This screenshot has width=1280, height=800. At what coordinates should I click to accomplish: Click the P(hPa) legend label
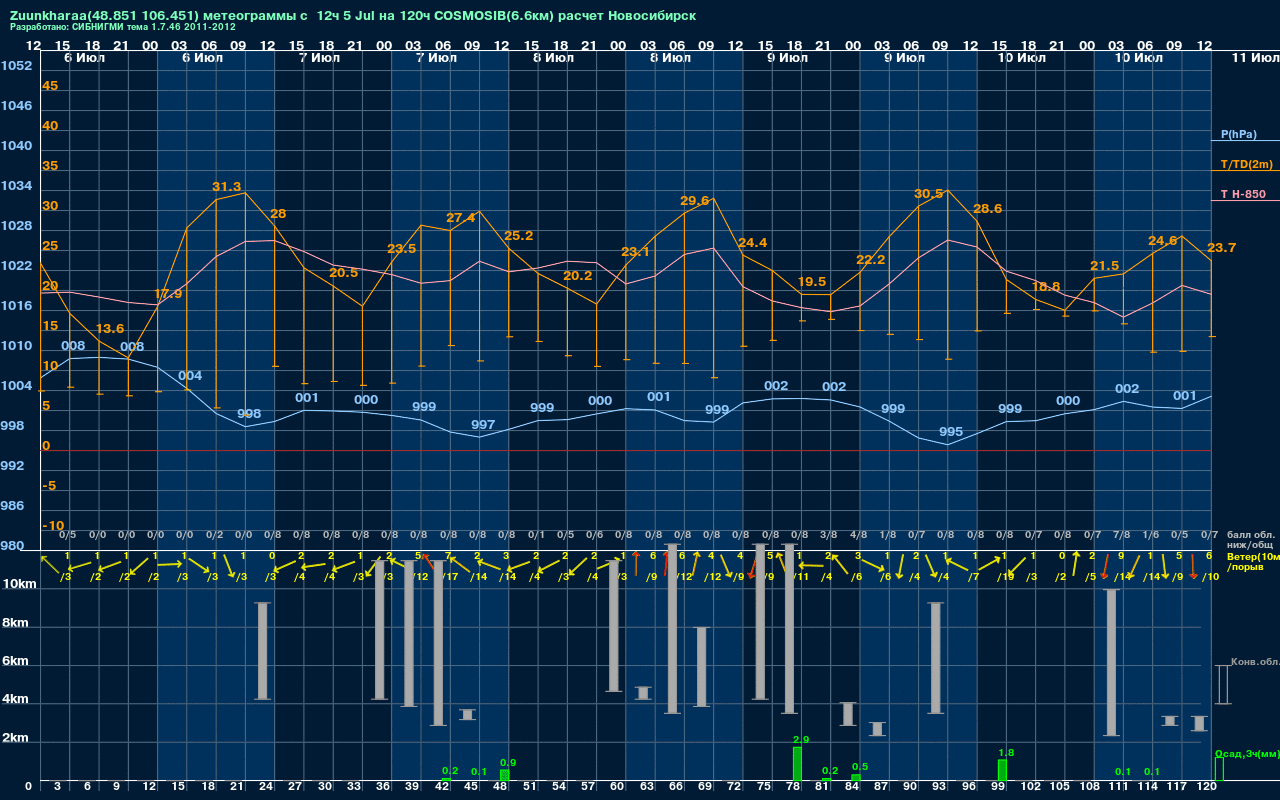(x=1238, y=134)
